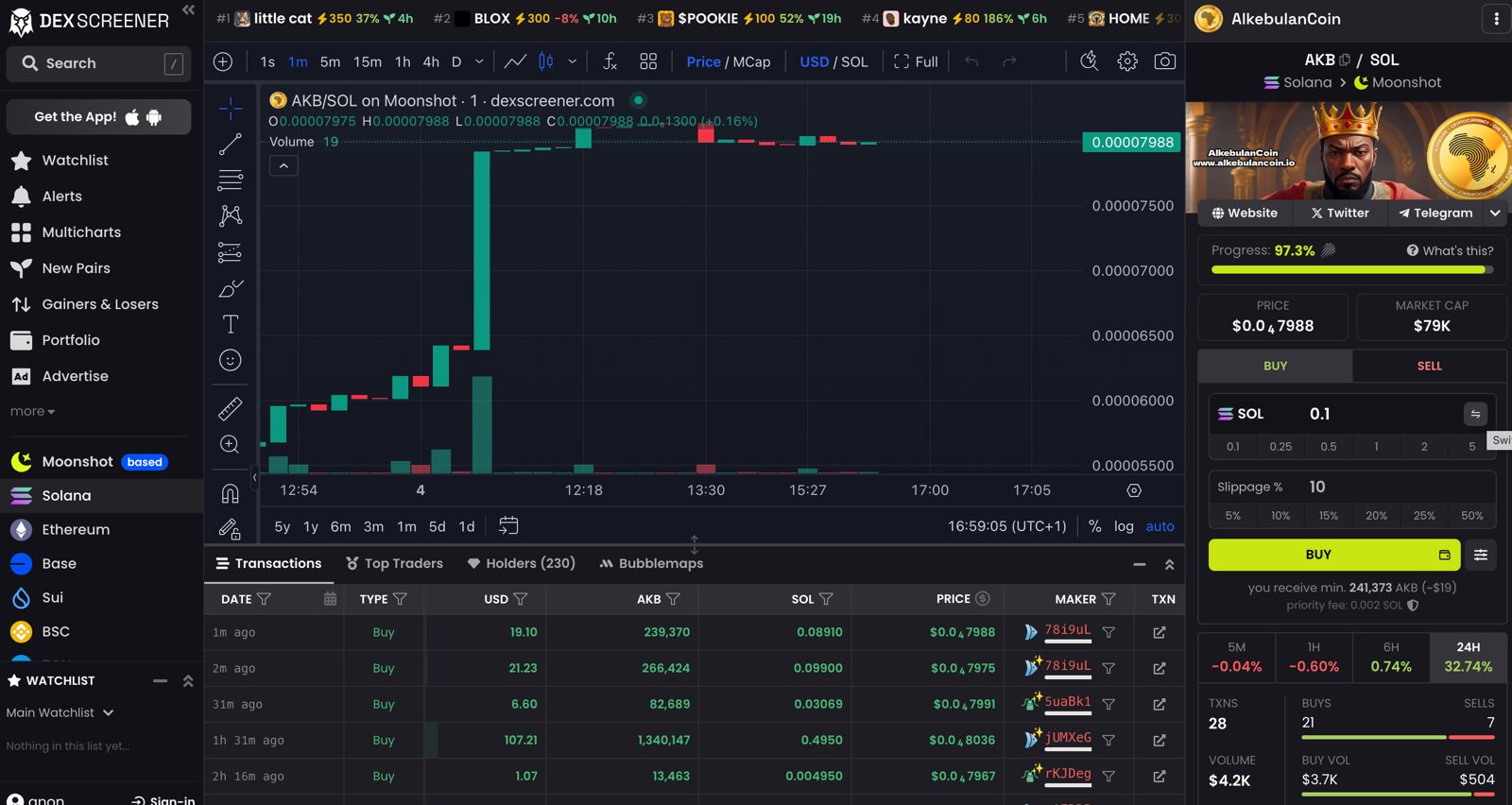
Task: Expand the transactions panel upward
Action: click(1169, 564)
